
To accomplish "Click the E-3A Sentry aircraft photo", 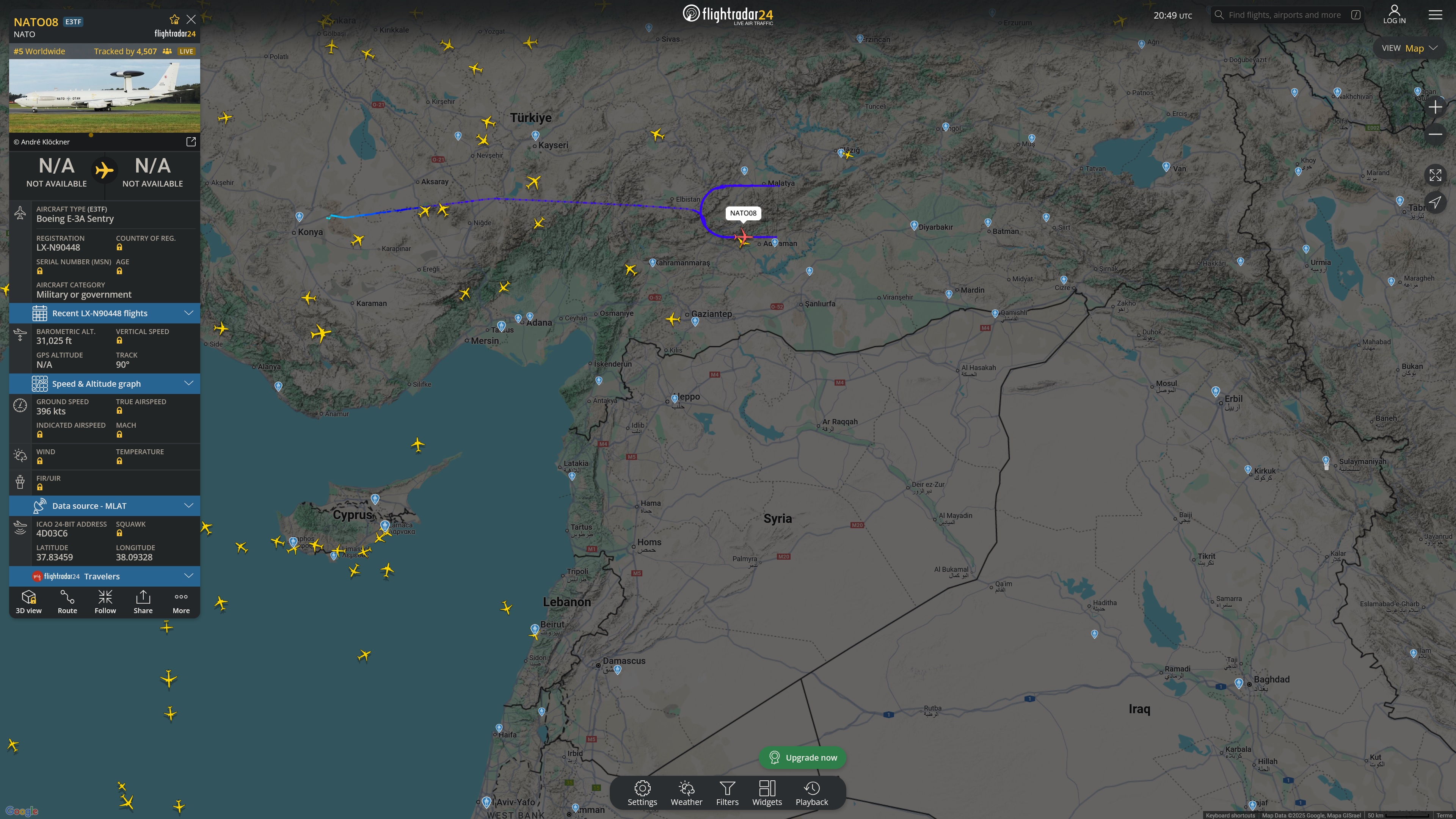I will pos(105,96).
